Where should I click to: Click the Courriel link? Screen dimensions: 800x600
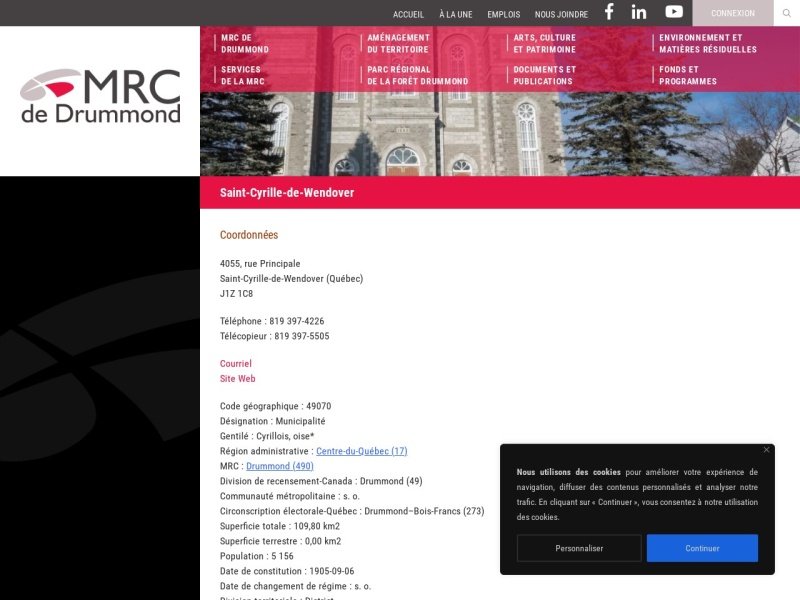pos(236,363)
